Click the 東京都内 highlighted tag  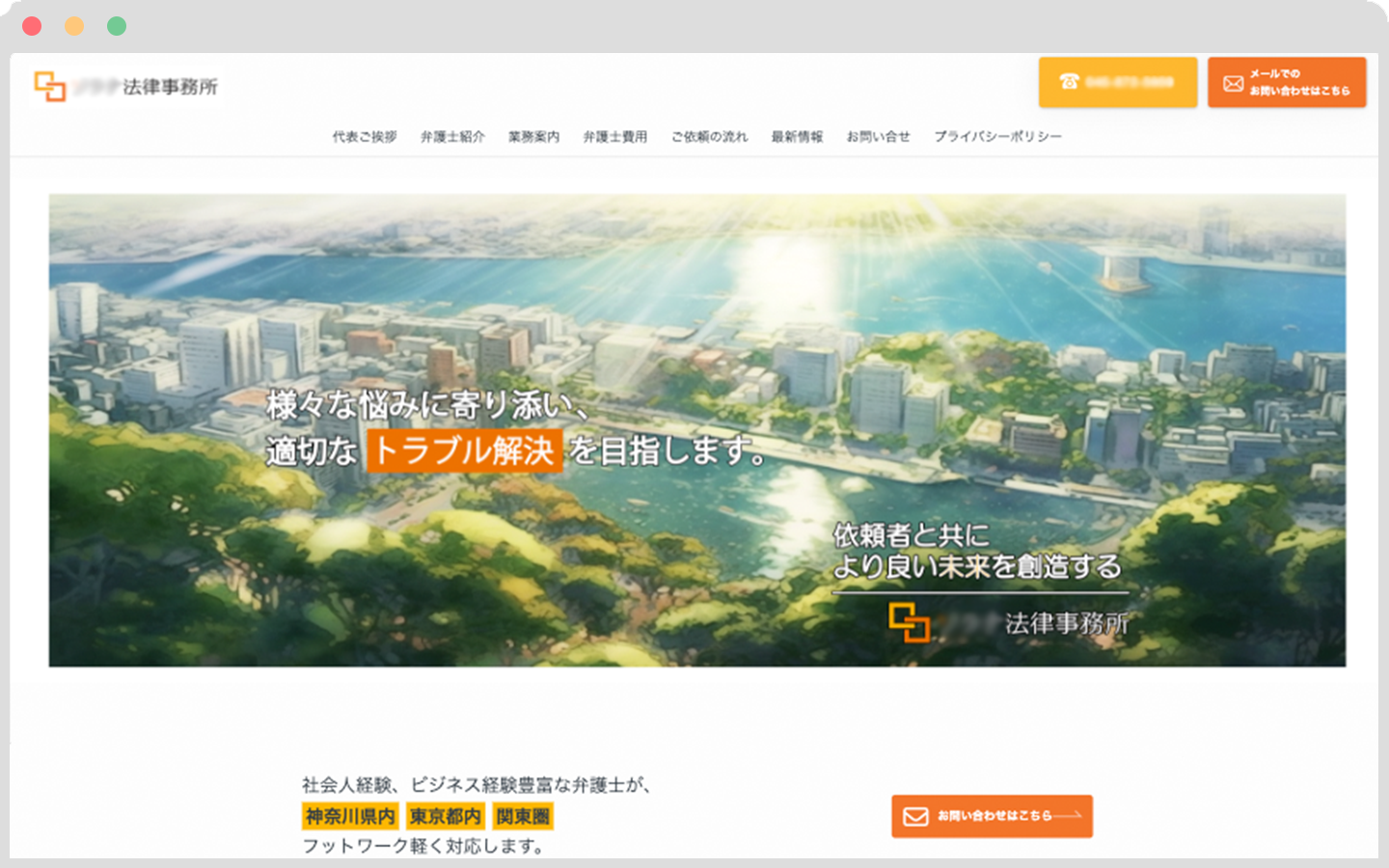[x=445, y=817]
